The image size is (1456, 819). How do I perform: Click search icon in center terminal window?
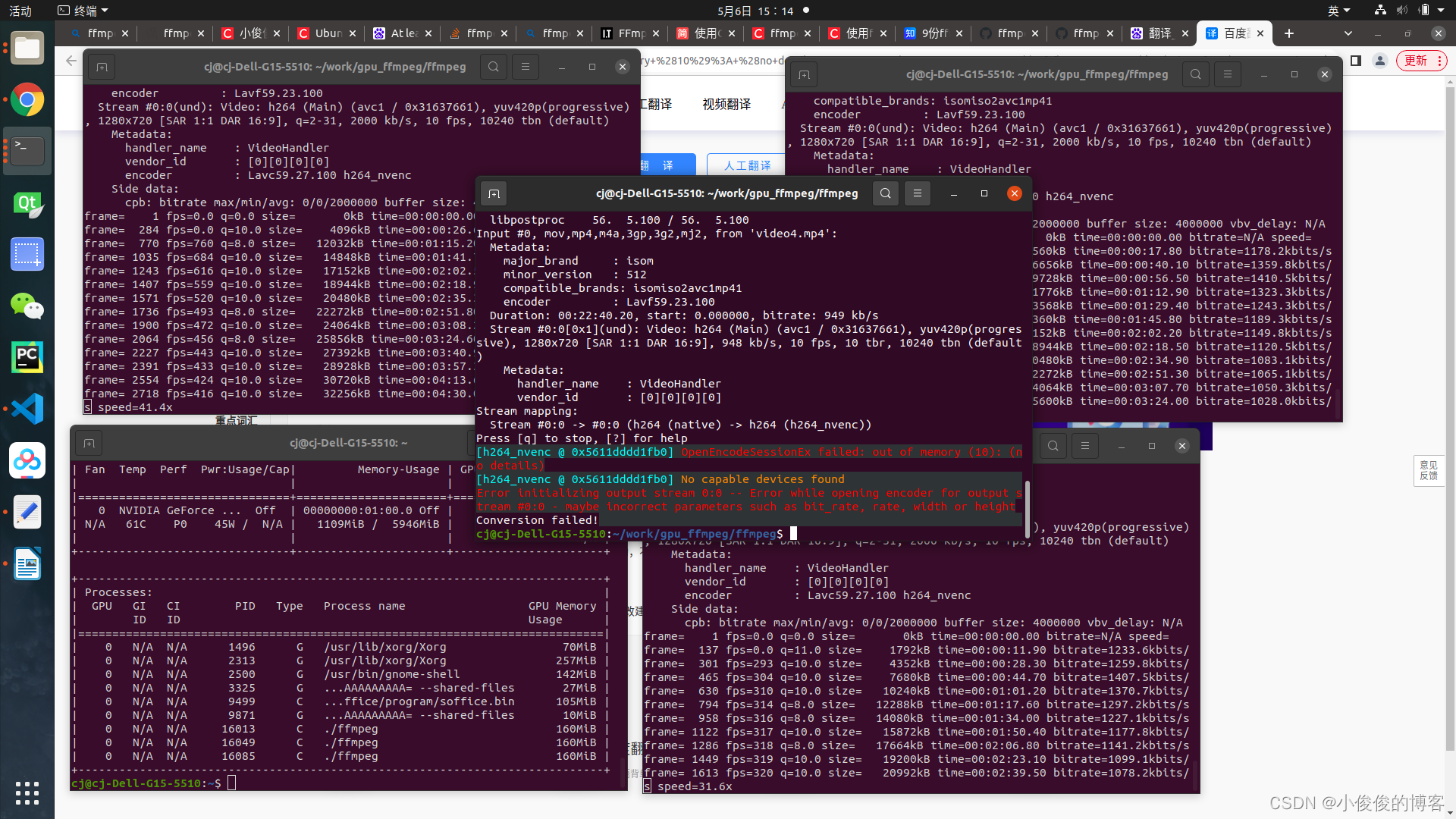[x=886, y=193]
